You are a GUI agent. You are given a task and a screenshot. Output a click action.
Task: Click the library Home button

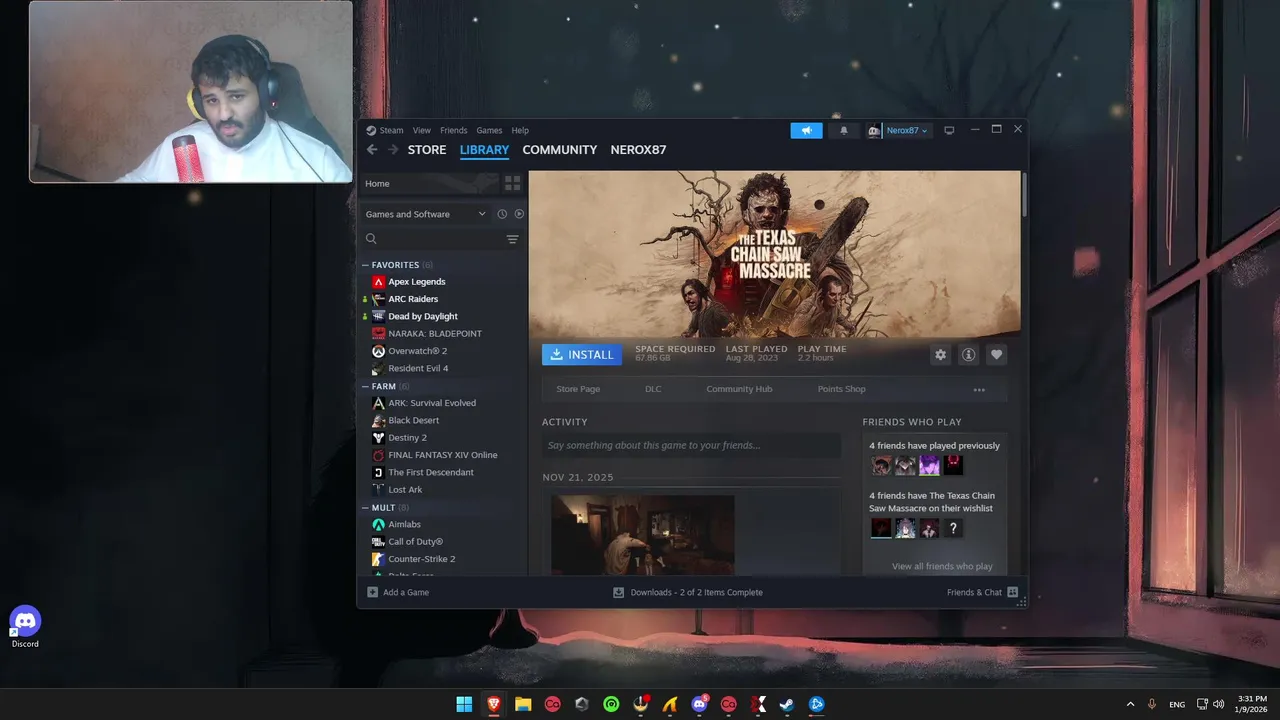430,184
